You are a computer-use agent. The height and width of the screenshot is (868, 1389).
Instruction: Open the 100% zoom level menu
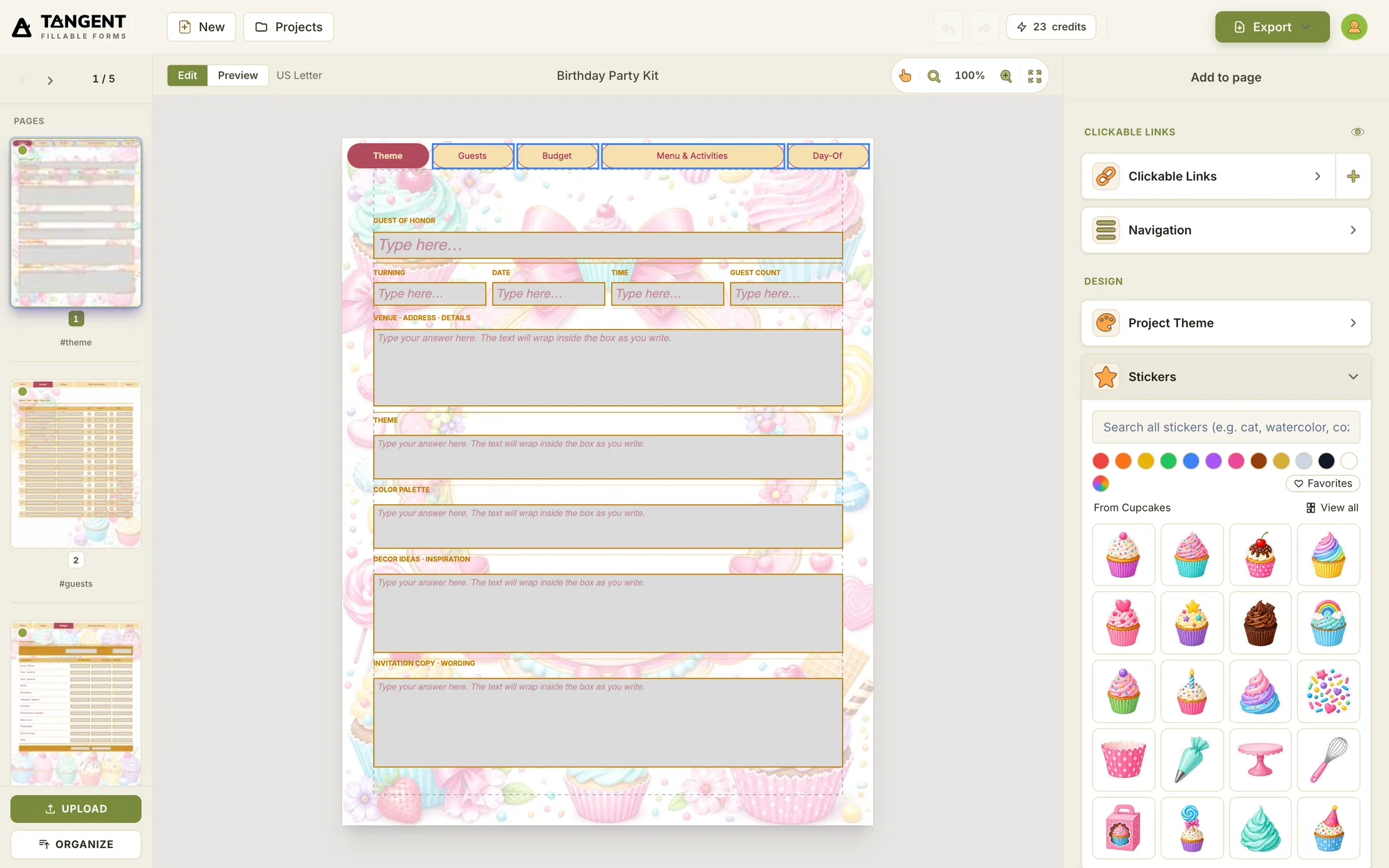pos(970,76)
